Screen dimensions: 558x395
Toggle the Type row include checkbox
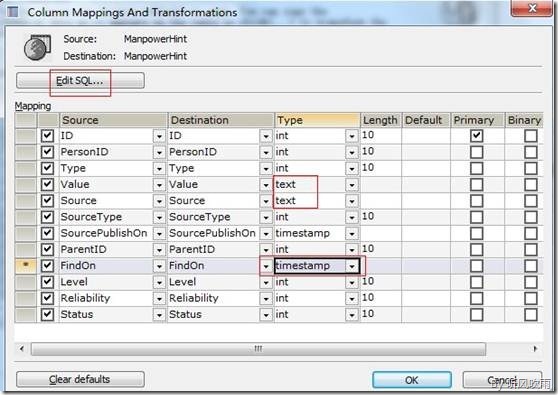[47, 168]
